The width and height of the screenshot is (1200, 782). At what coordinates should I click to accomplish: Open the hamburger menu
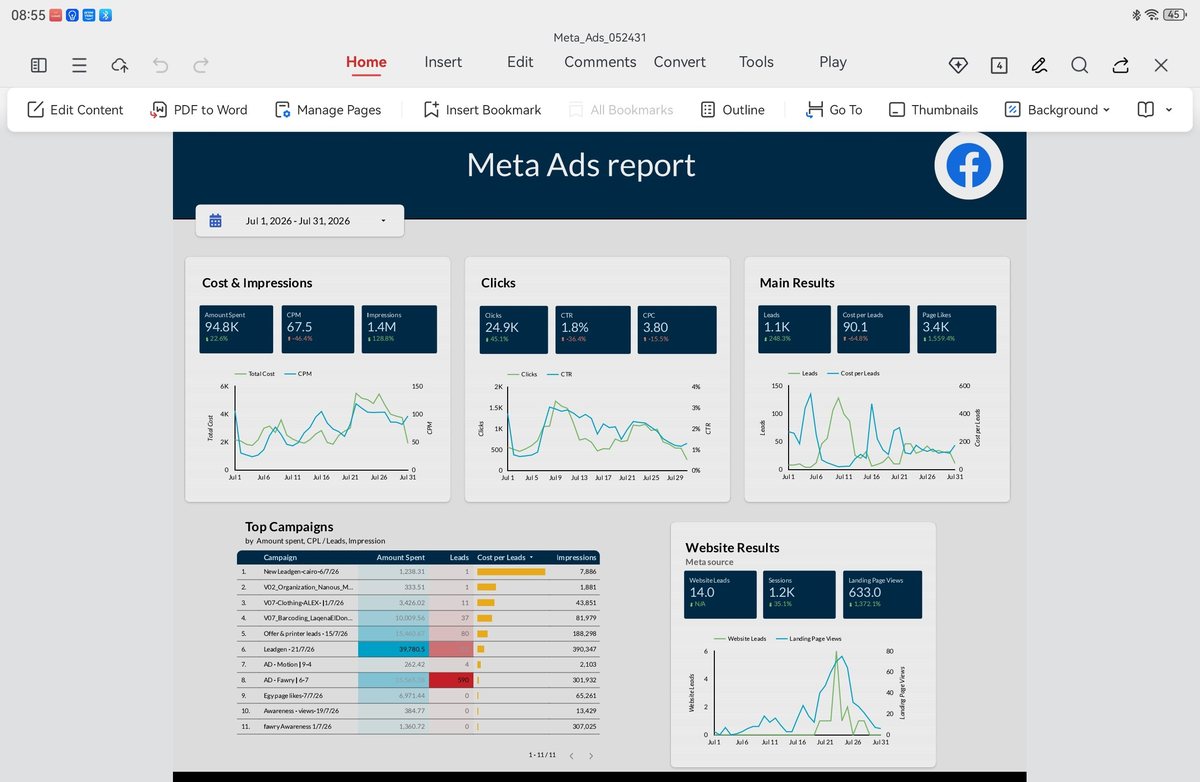(79, 65)
